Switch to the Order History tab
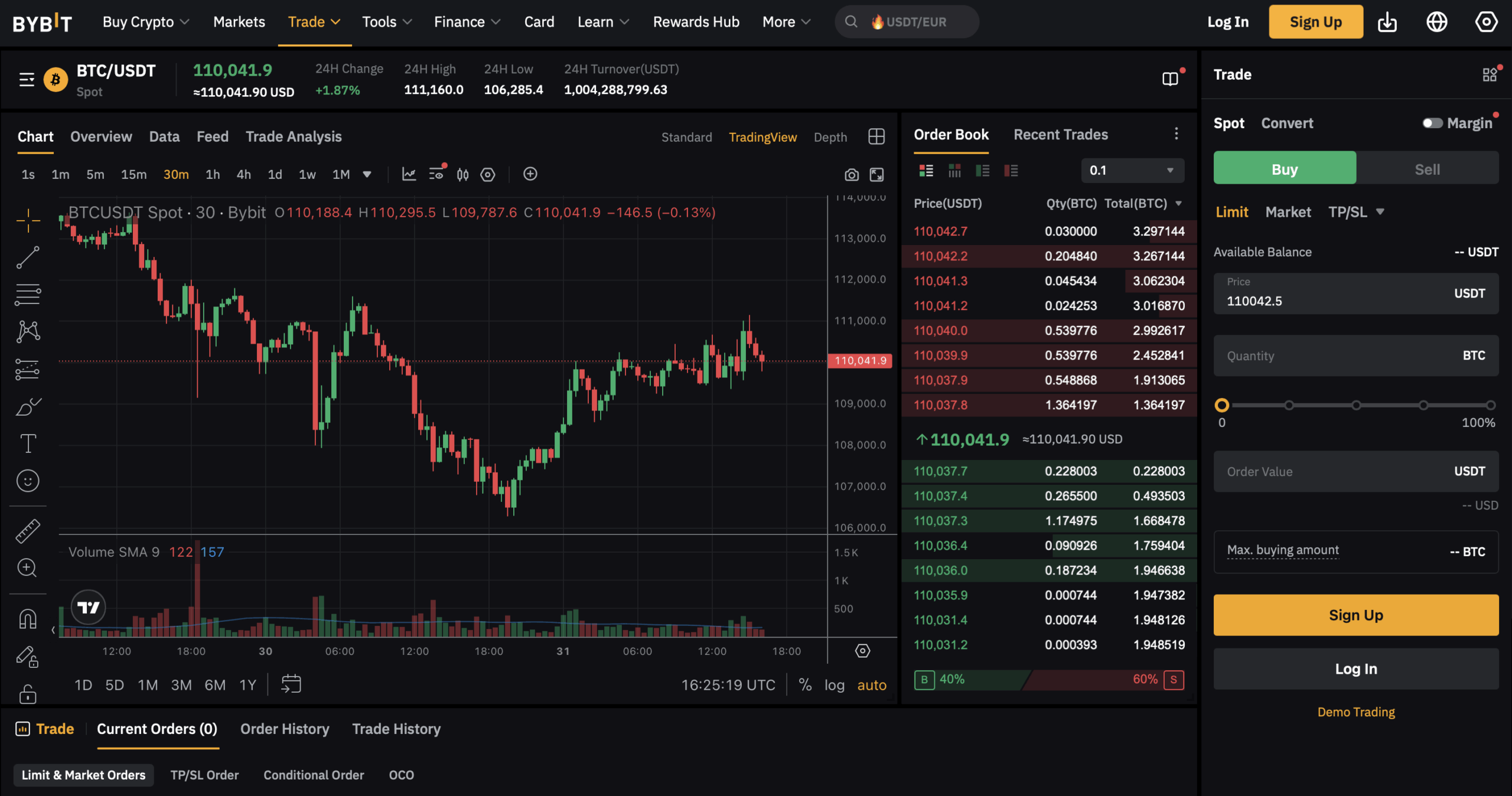 [285, 729]
